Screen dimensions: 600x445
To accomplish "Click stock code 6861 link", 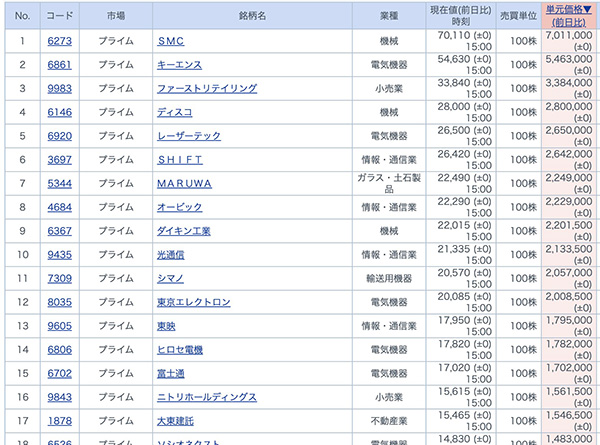I will click(x=57, y=65).
